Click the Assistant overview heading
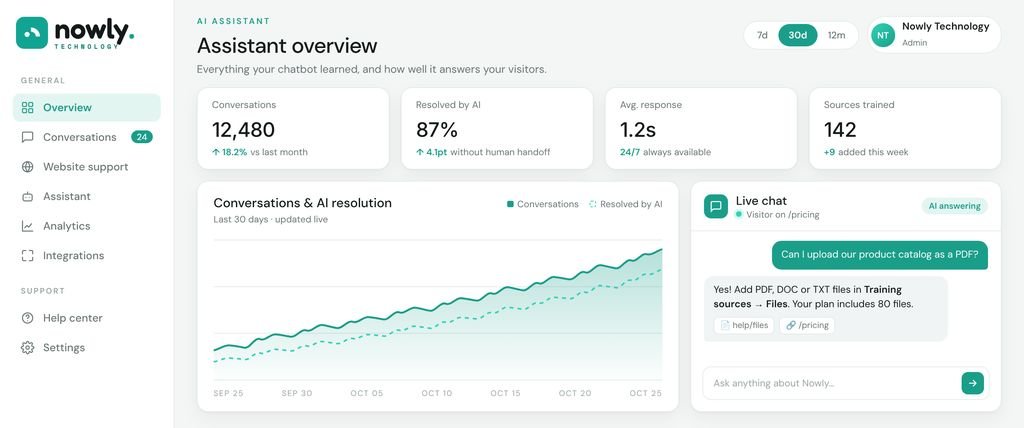Image resolution: width=1024 pixels, height=428 pixels. click(x=287, y=46)
